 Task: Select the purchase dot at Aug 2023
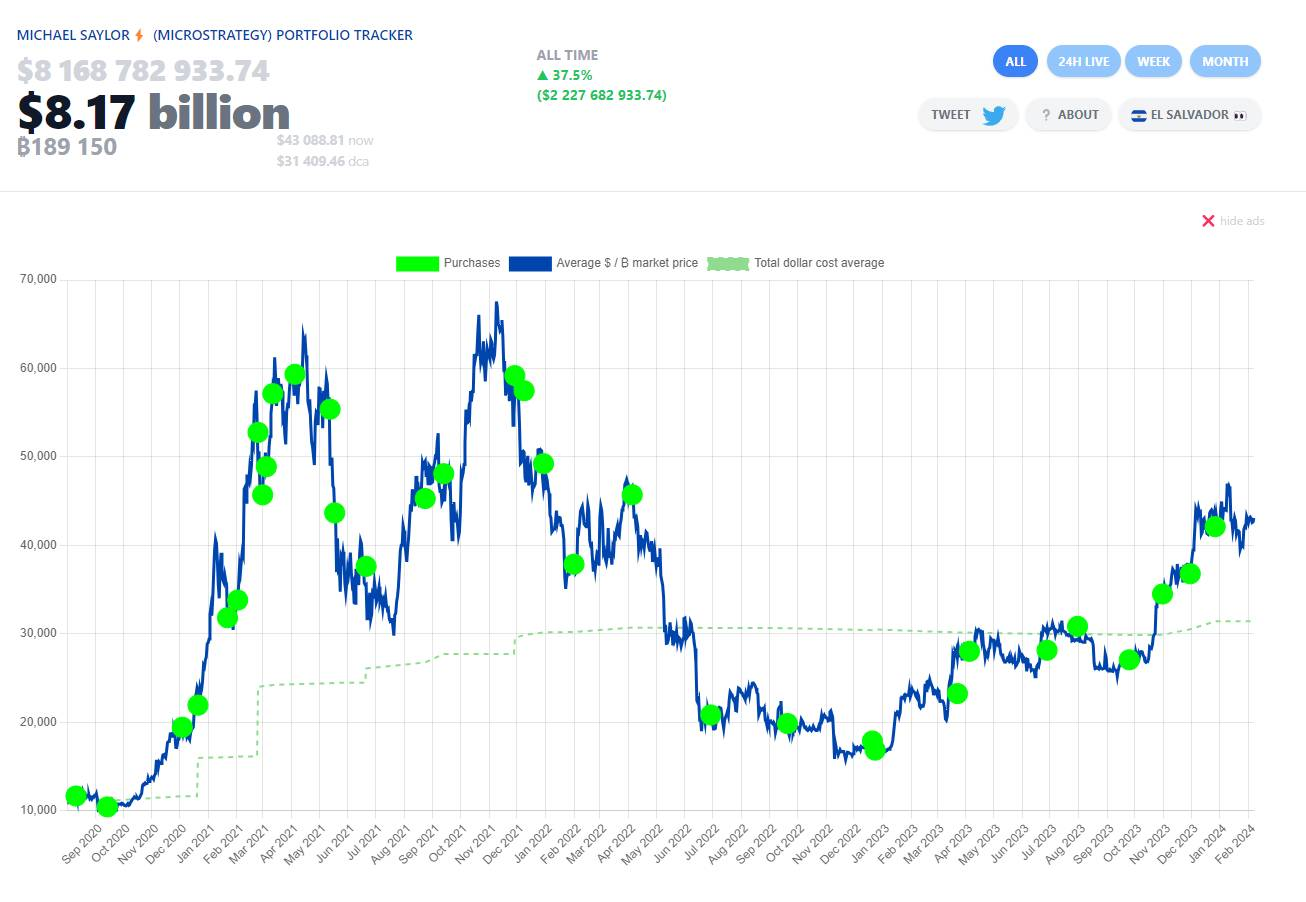click(x=1077, y=627)
